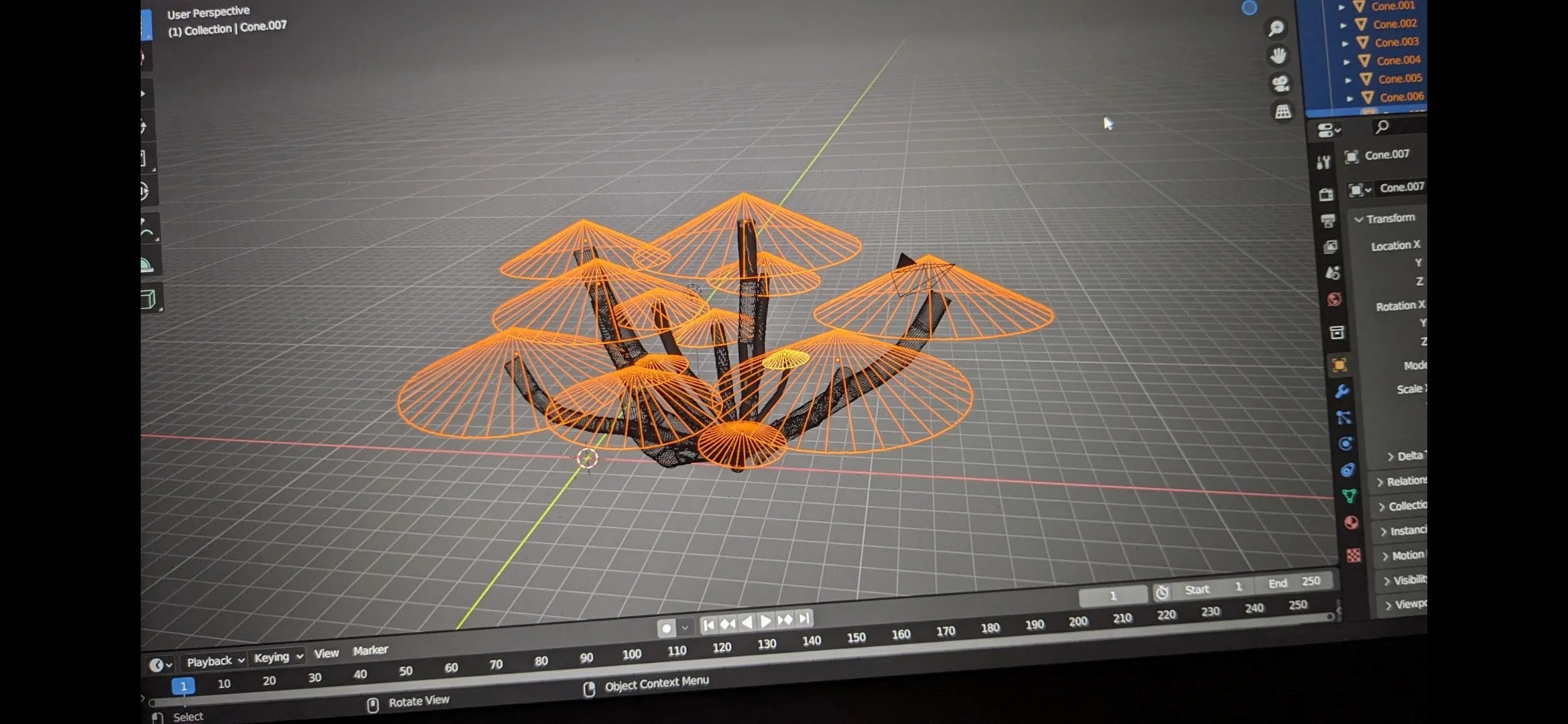Viewport: 1568px width, 724px height.
Task: Jump to the timeline's last frame
Action: tap(805, 618)
